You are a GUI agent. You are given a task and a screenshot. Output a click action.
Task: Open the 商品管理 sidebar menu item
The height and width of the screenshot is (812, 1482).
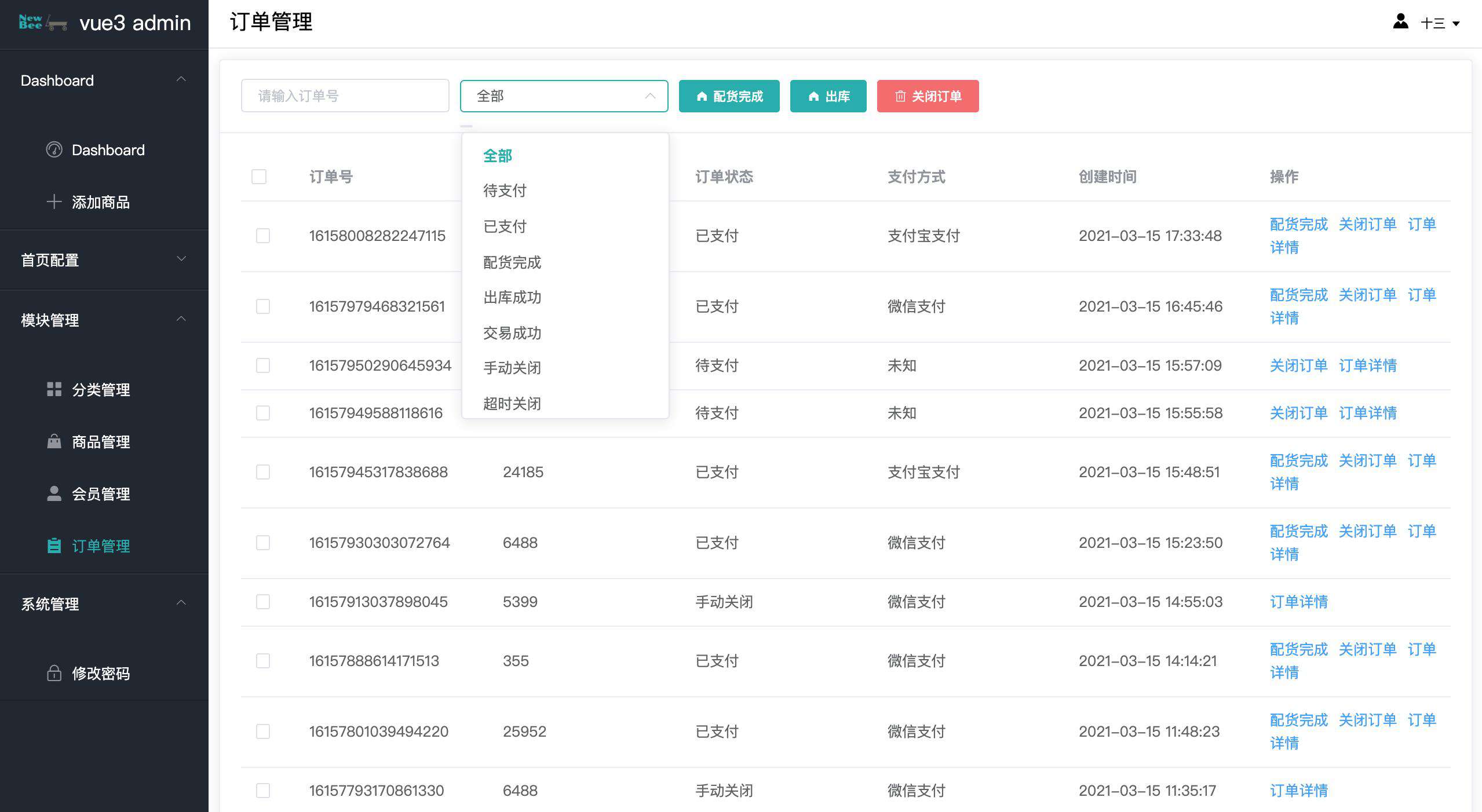(x=104, y=441)
